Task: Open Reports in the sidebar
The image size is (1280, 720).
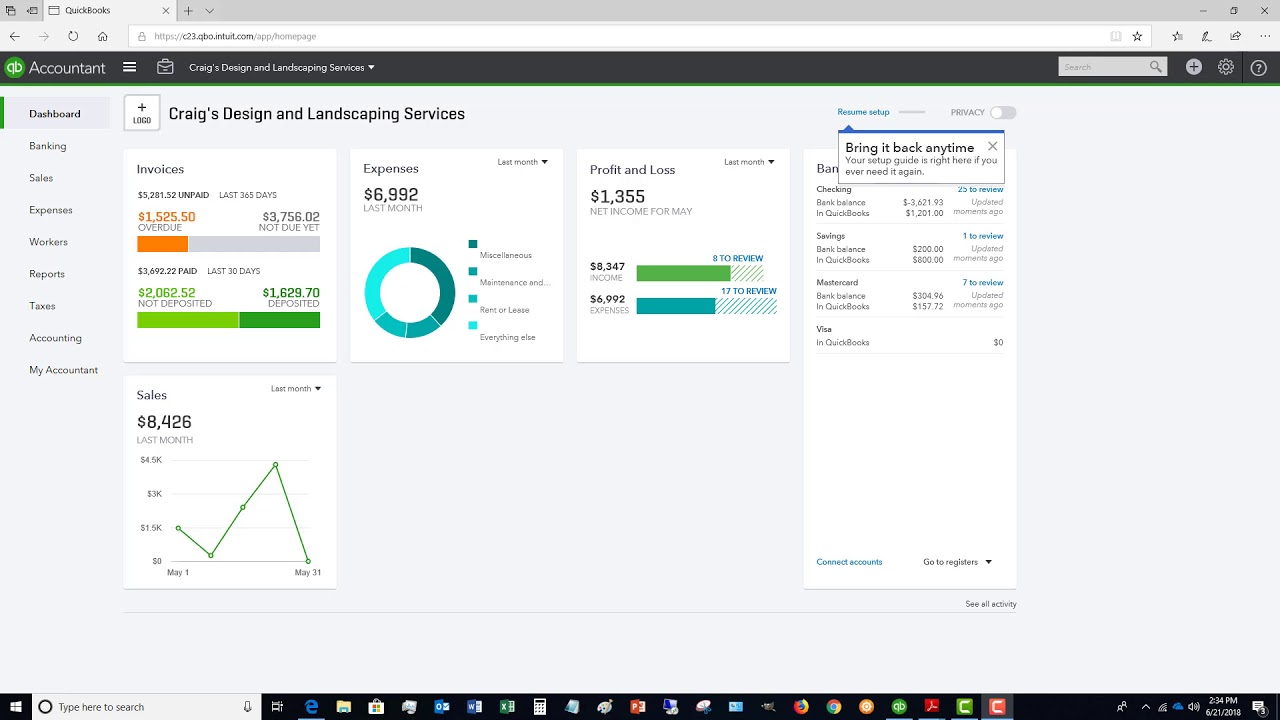Action: (x=47, y=274)
